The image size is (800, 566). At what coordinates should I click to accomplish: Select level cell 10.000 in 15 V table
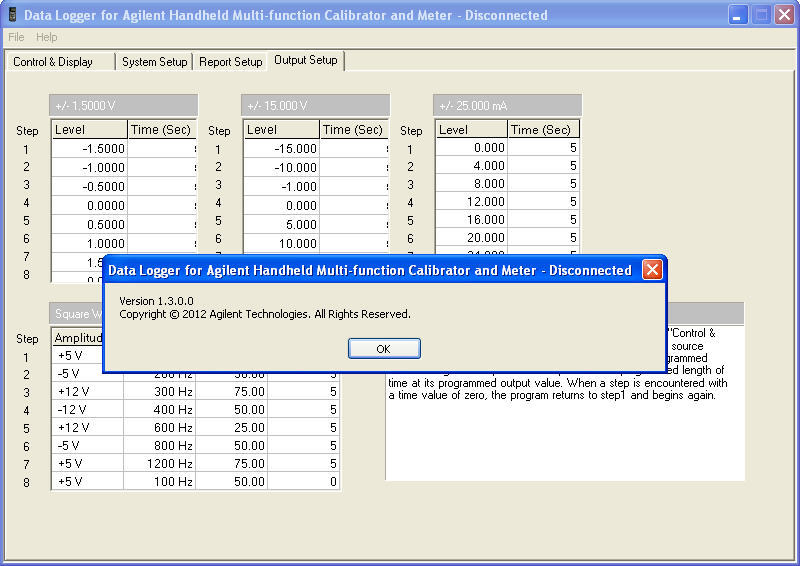(x=282, y=243)
